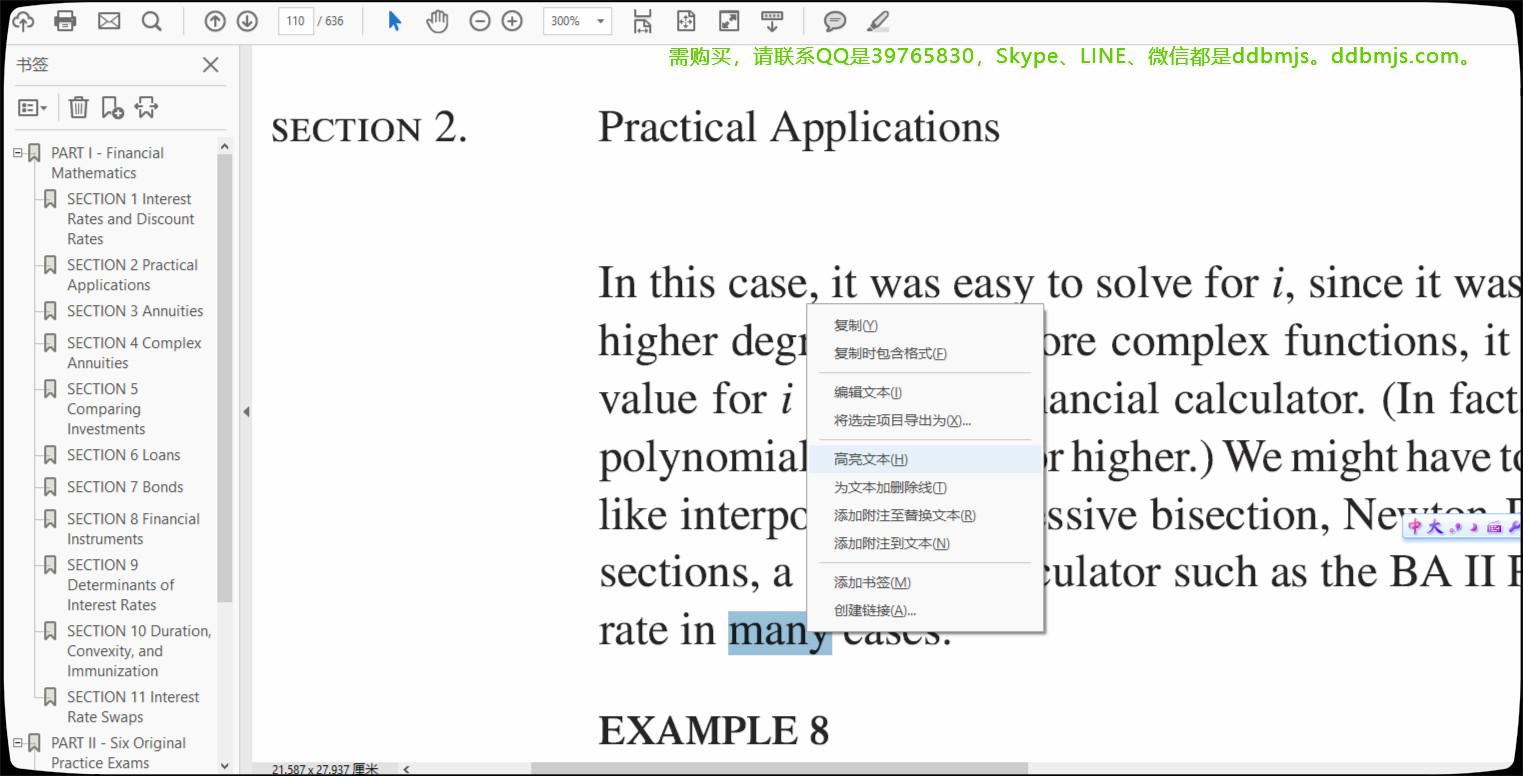1523x776 pixels.
Task: Select the highlight pen tool
Action: point(877,20)
